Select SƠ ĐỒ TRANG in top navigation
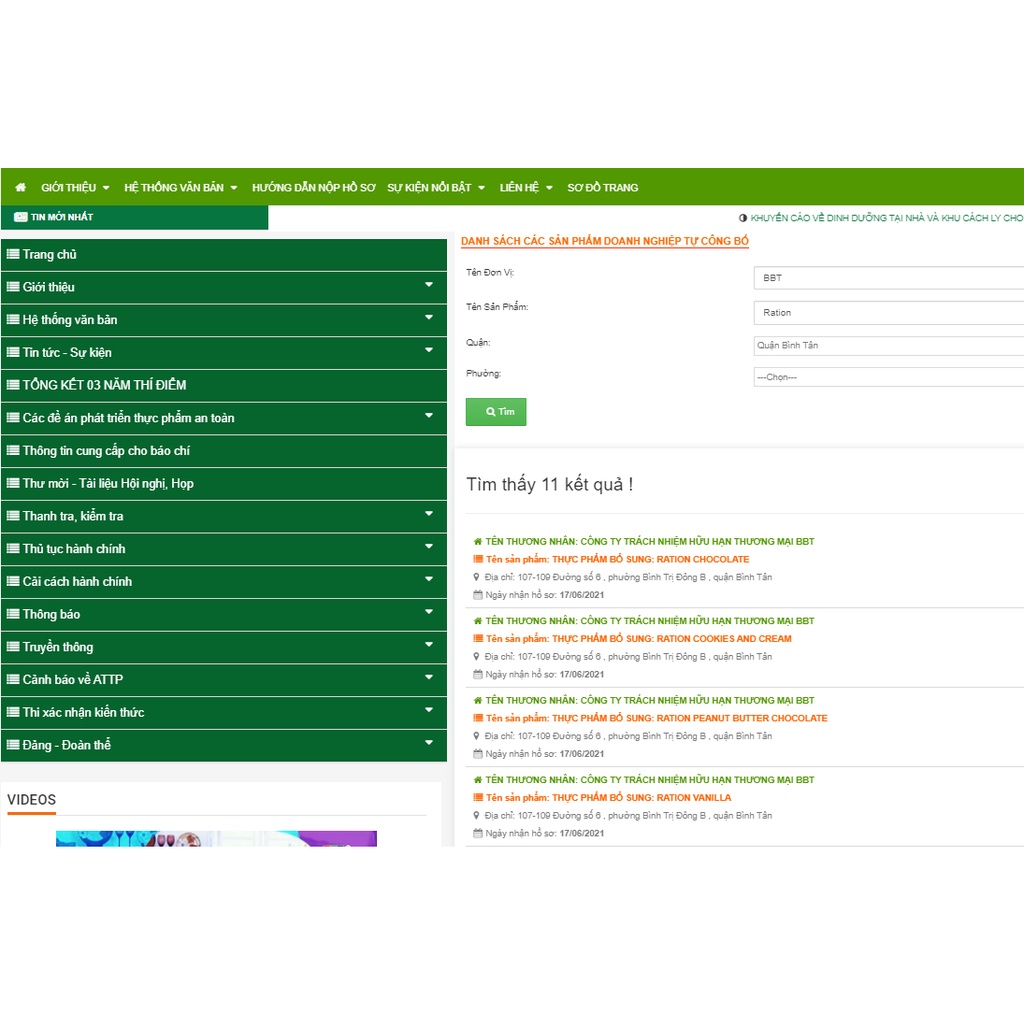1024x1024 pixels. coord(602,188)
